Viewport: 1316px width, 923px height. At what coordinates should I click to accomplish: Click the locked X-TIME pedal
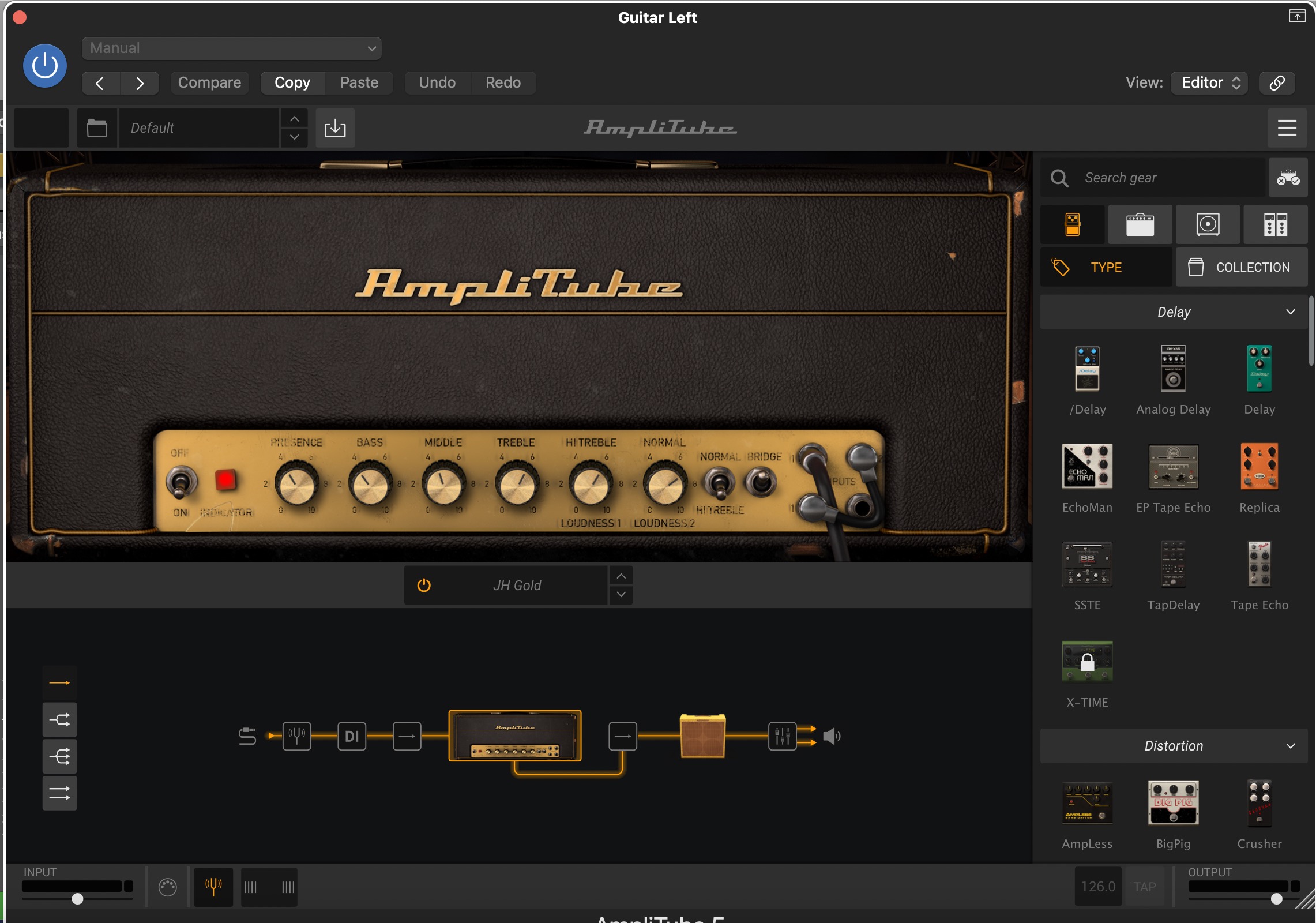1087,661
